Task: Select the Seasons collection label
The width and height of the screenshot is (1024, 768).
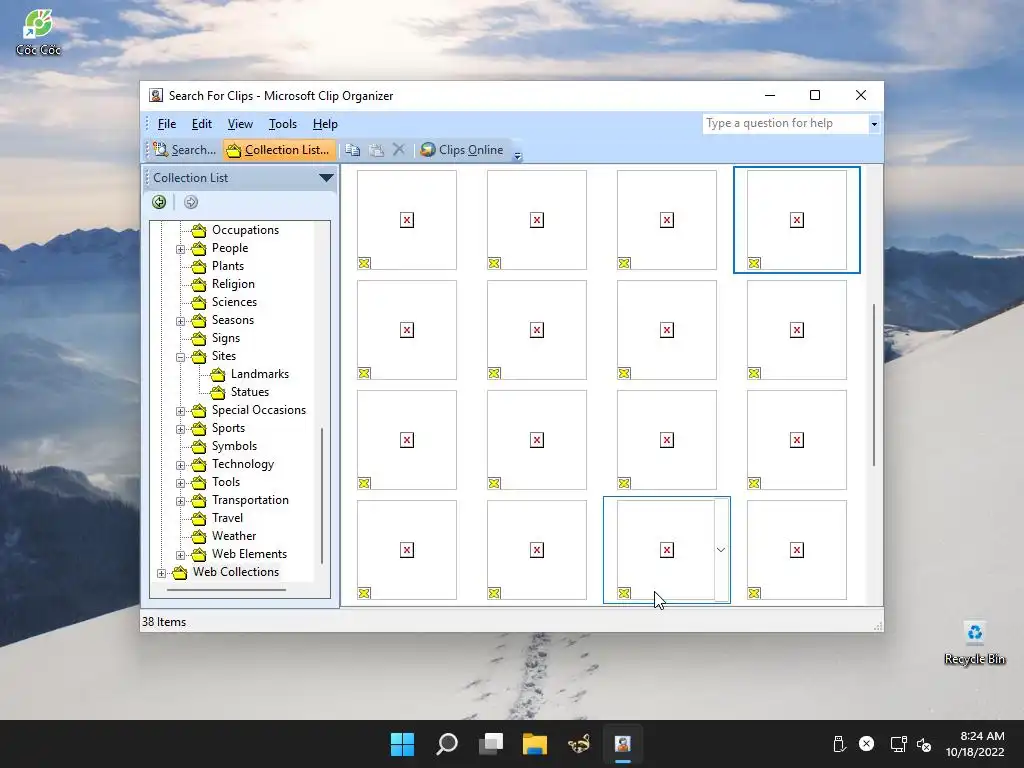Action: [232, 320]
